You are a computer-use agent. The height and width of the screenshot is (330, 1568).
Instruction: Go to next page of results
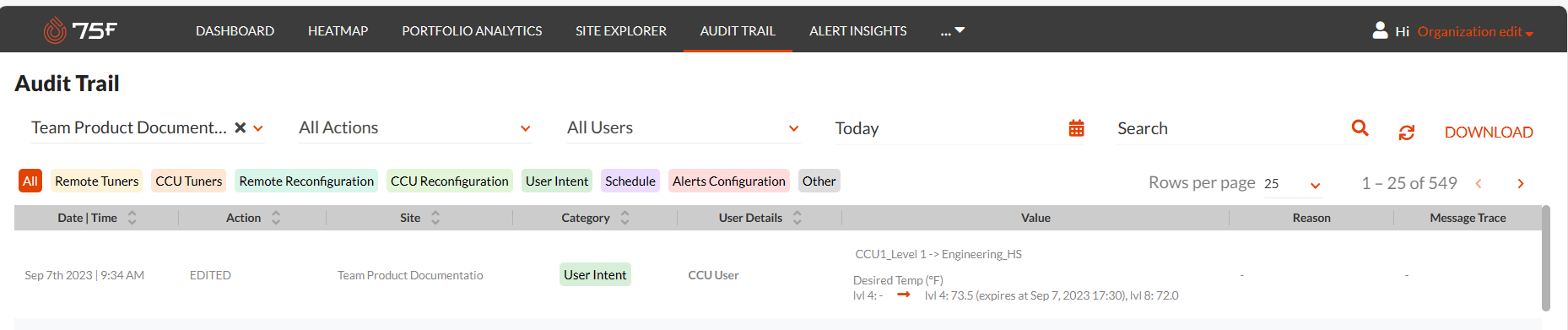pyautogui.click(x=1521, y=183)
